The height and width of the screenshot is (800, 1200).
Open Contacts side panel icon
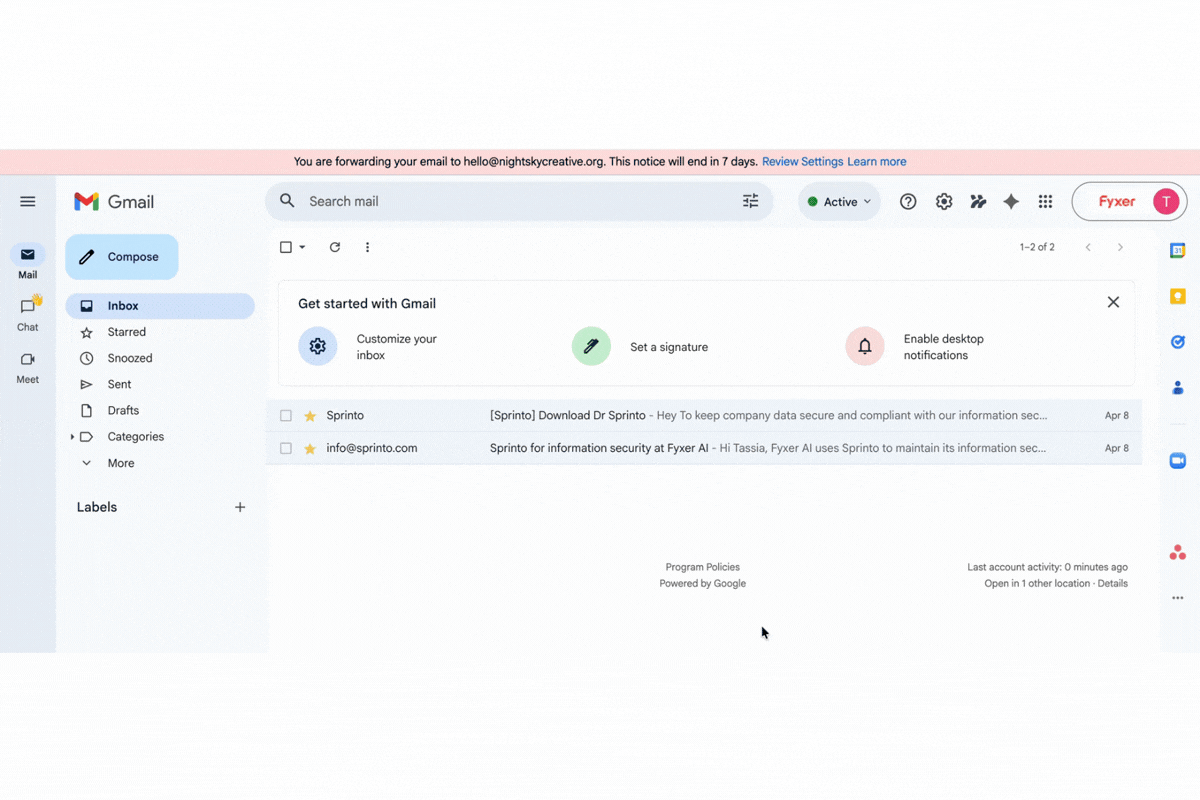pos(1178,388)
